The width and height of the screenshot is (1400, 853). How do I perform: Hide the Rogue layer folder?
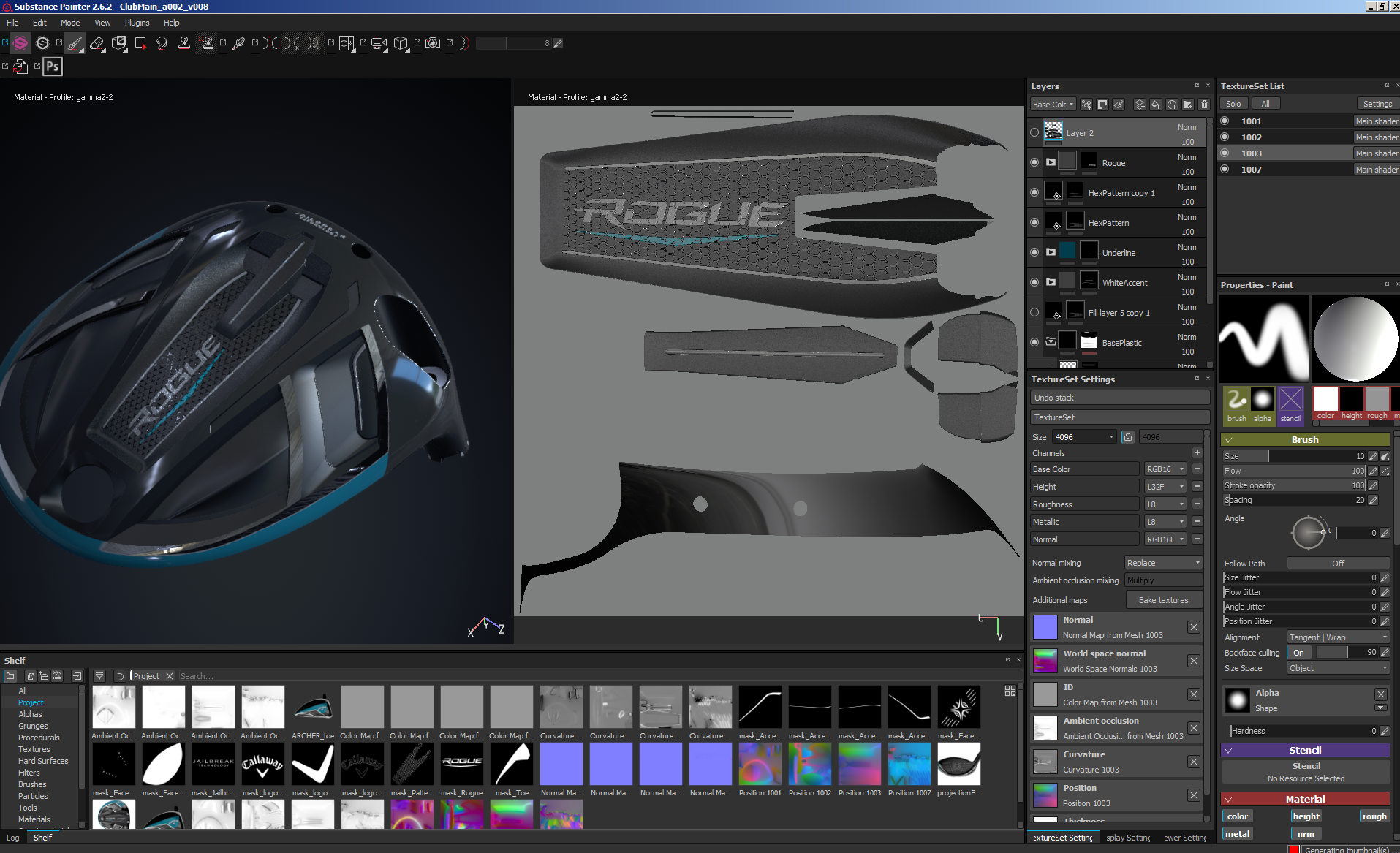click(x=1034, y=162)
